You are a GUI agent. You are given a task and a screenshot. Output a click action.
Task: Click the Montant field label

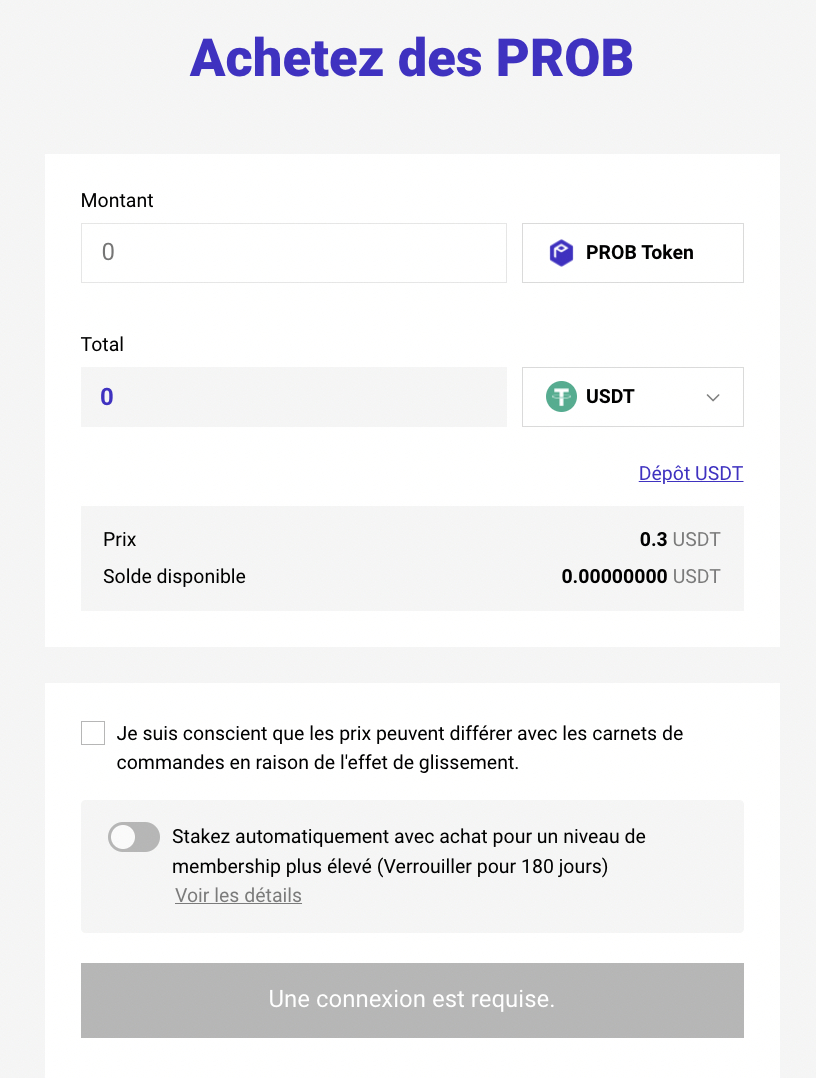117,201
